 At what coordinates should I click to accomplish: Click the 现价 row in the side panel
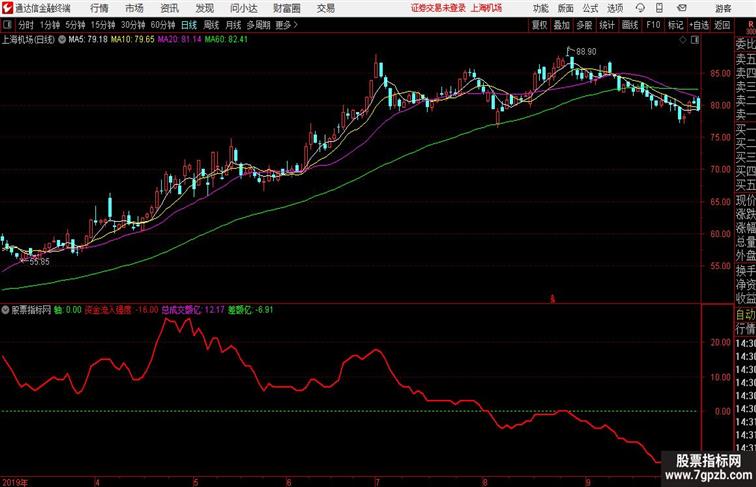(745, 200)
